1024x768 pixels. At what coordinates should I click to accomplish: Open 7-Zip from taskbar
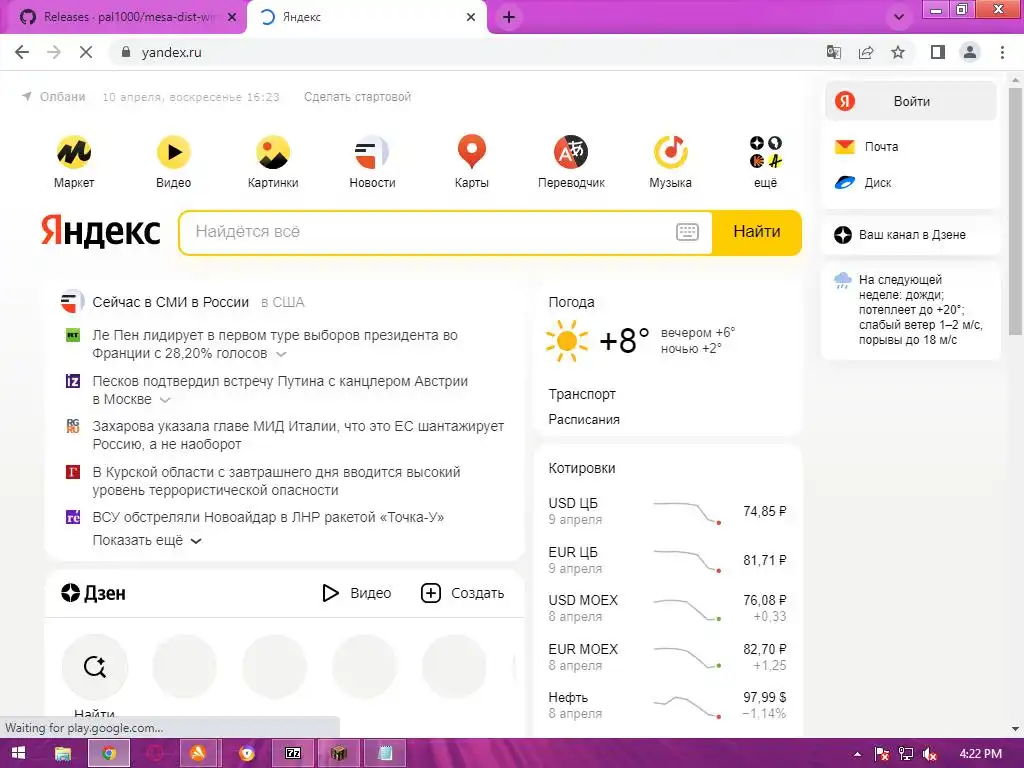[293, 753]
